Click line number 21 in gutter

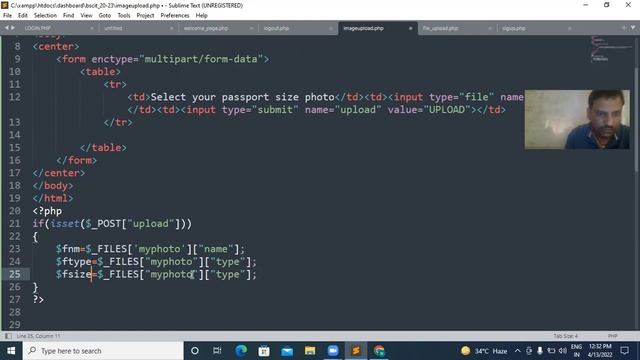(15, 224)
